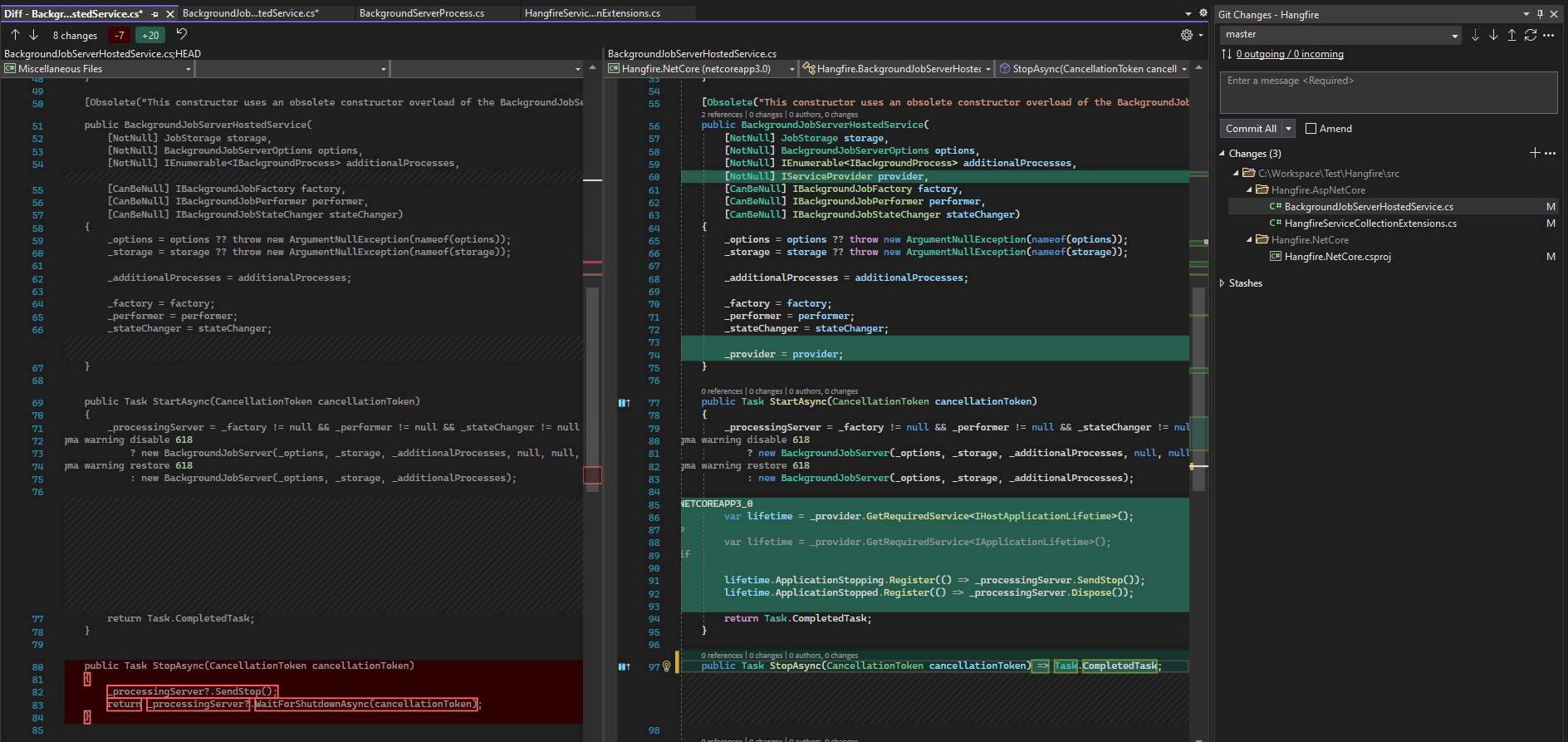Open the diff view settings gear

point(1187,35)
